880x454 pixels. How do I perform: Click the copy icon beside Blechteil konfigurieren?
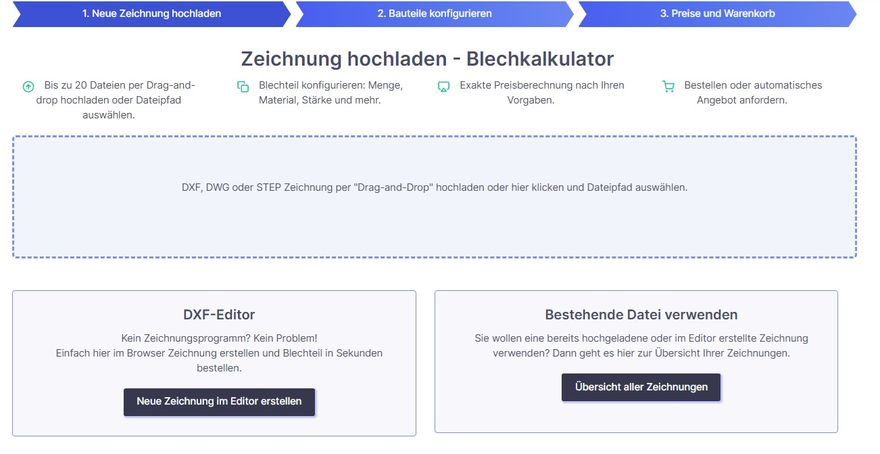click(x=243, y=86)
